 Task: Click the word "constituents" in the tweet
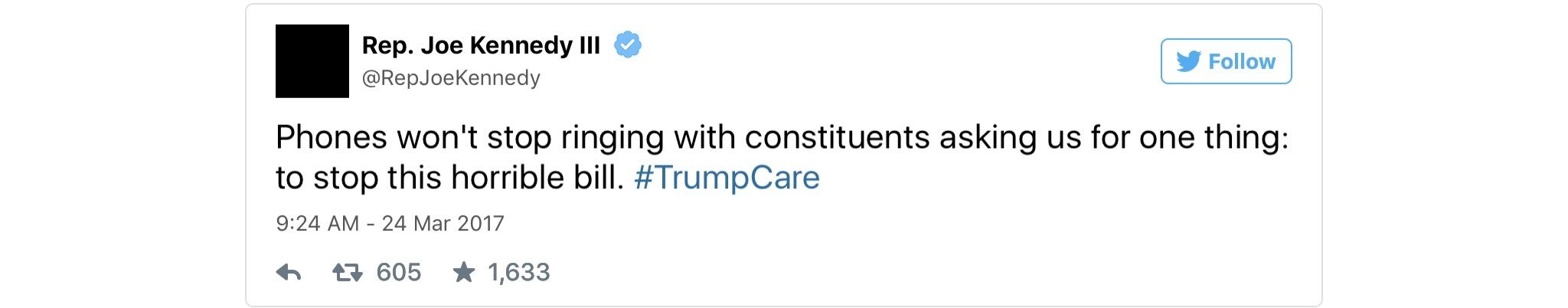click(x=838, y=138)
